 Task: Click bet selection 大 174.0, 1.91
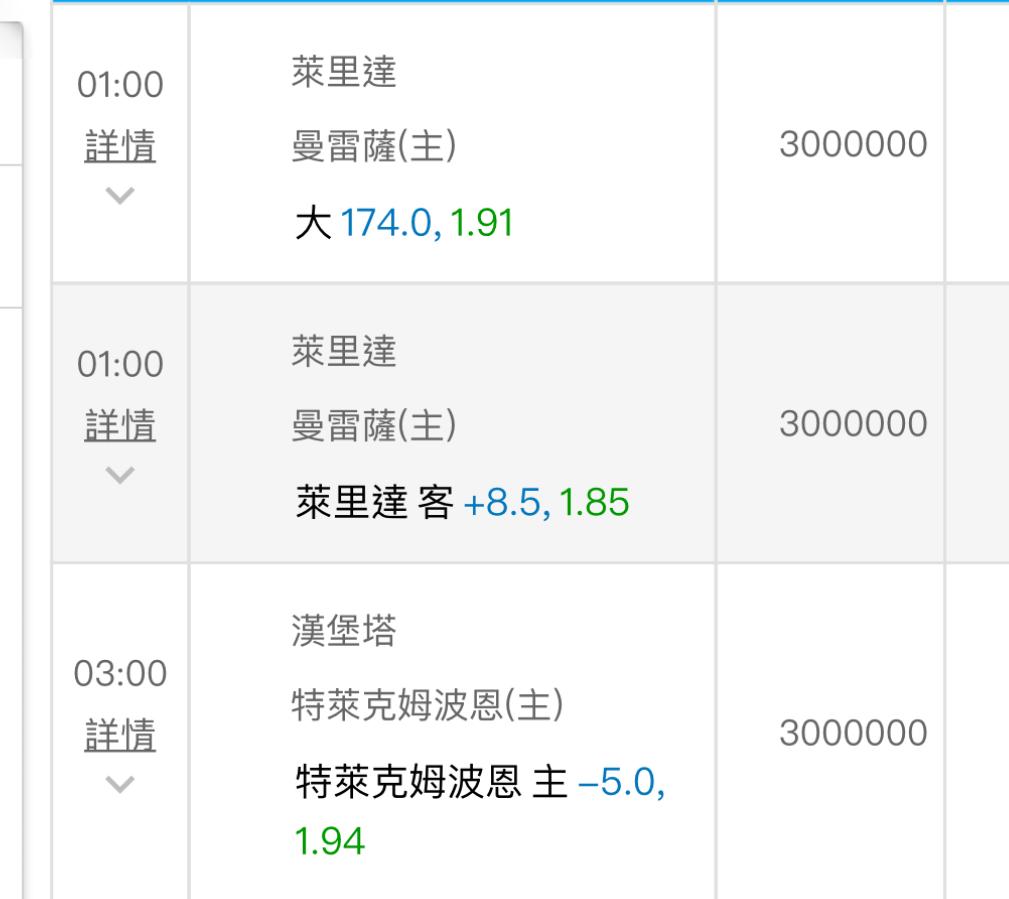click(x=404, y=223)
